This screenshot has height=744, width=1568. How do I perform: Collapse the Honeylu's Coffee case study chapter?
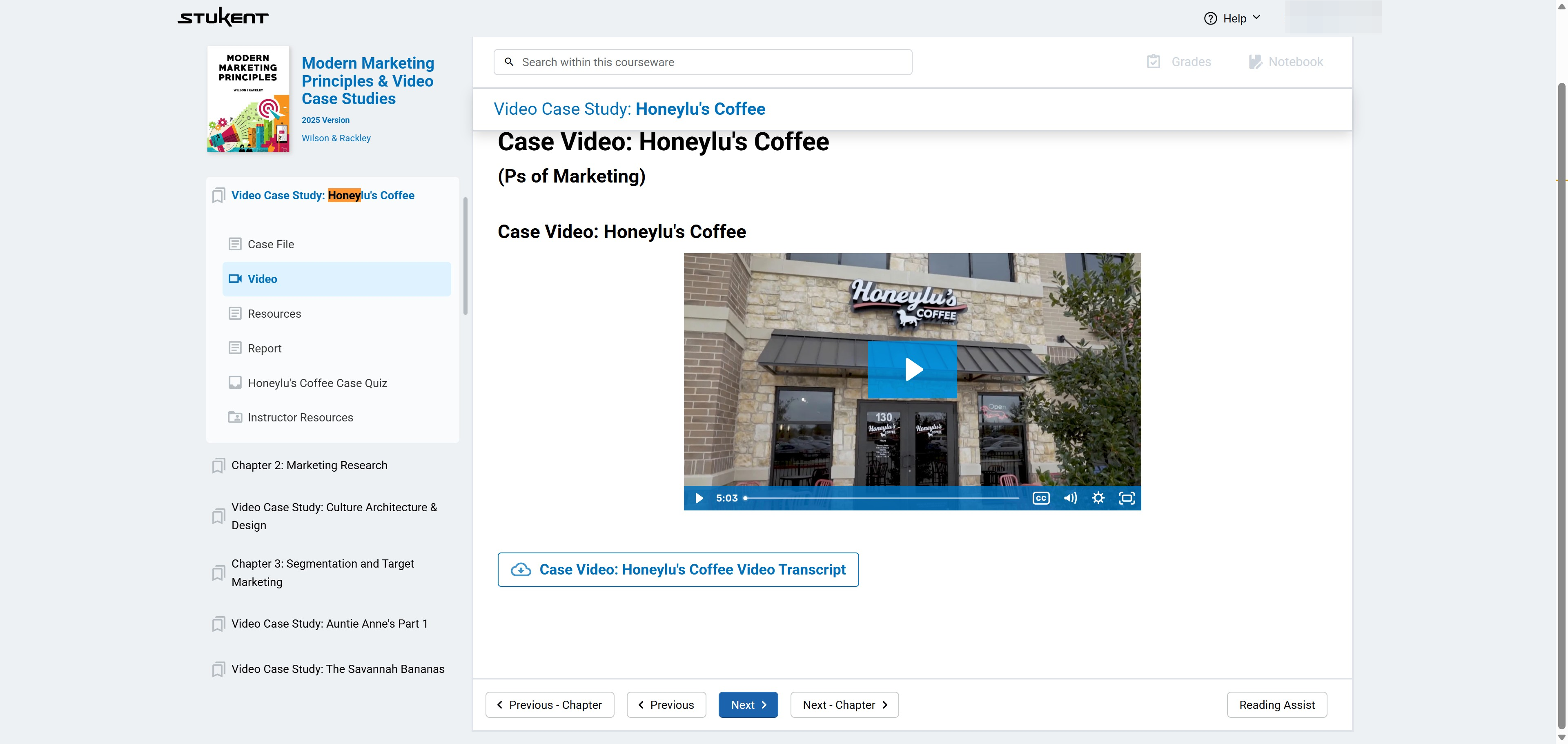pos(323,196)
